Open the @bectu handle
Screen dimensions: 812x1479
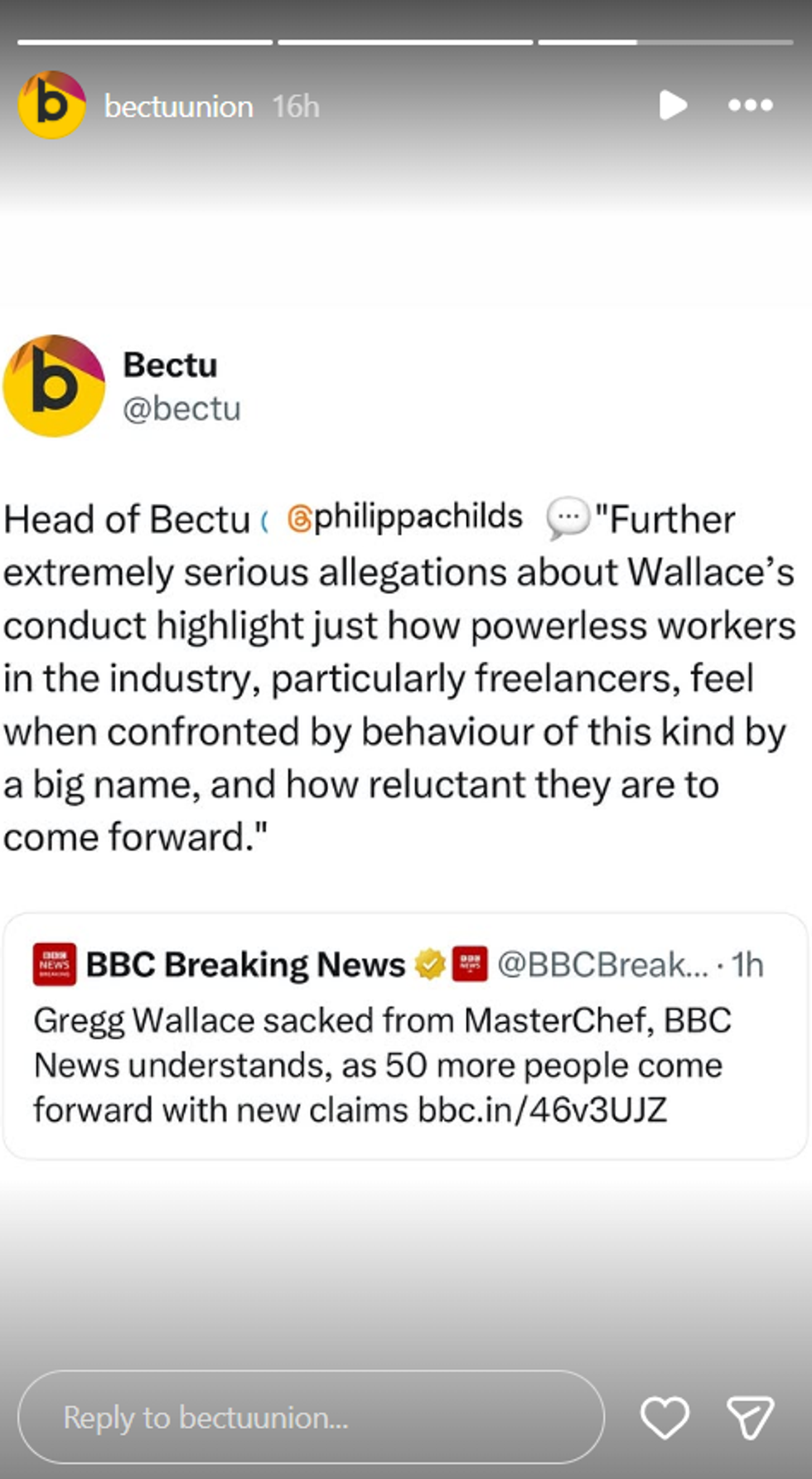[181, 409]
